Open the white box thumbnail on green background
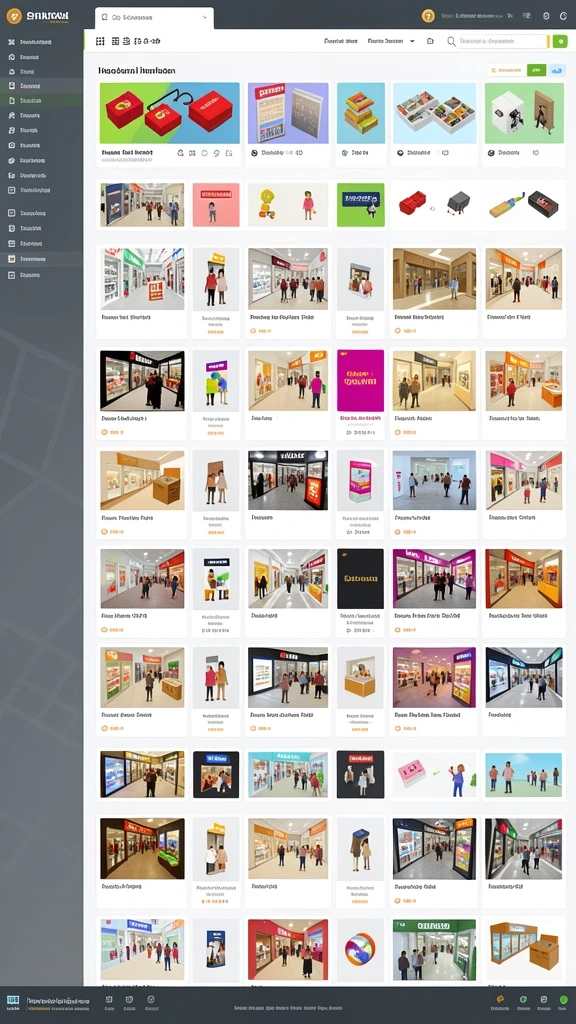The image size is (576, 1024). 524,113
